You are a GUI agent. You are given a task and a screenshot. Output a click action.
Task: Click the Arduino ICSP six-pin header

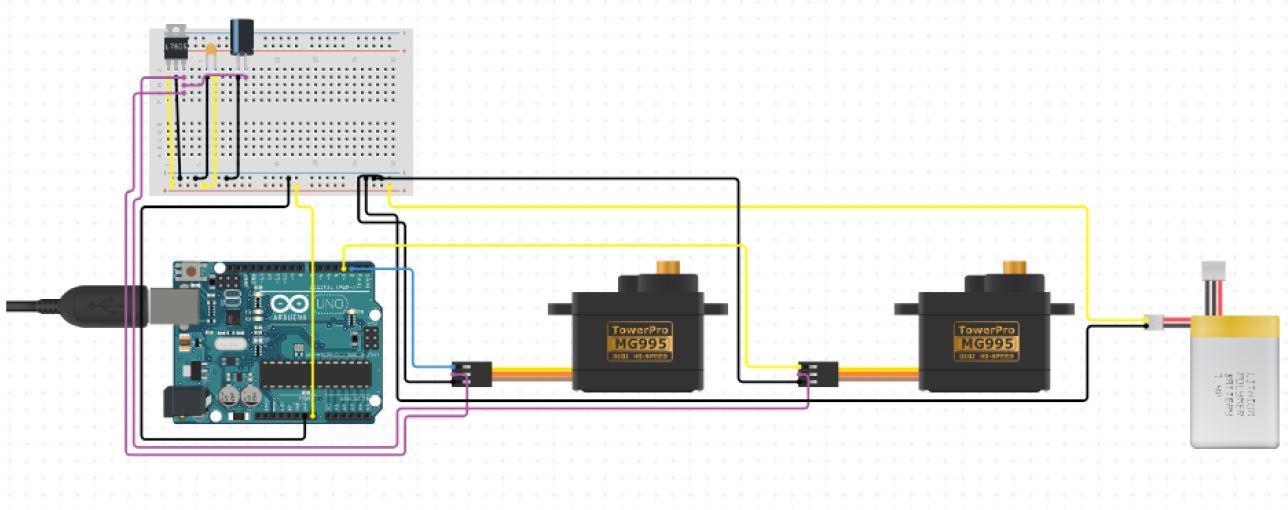tap(371, 340)
